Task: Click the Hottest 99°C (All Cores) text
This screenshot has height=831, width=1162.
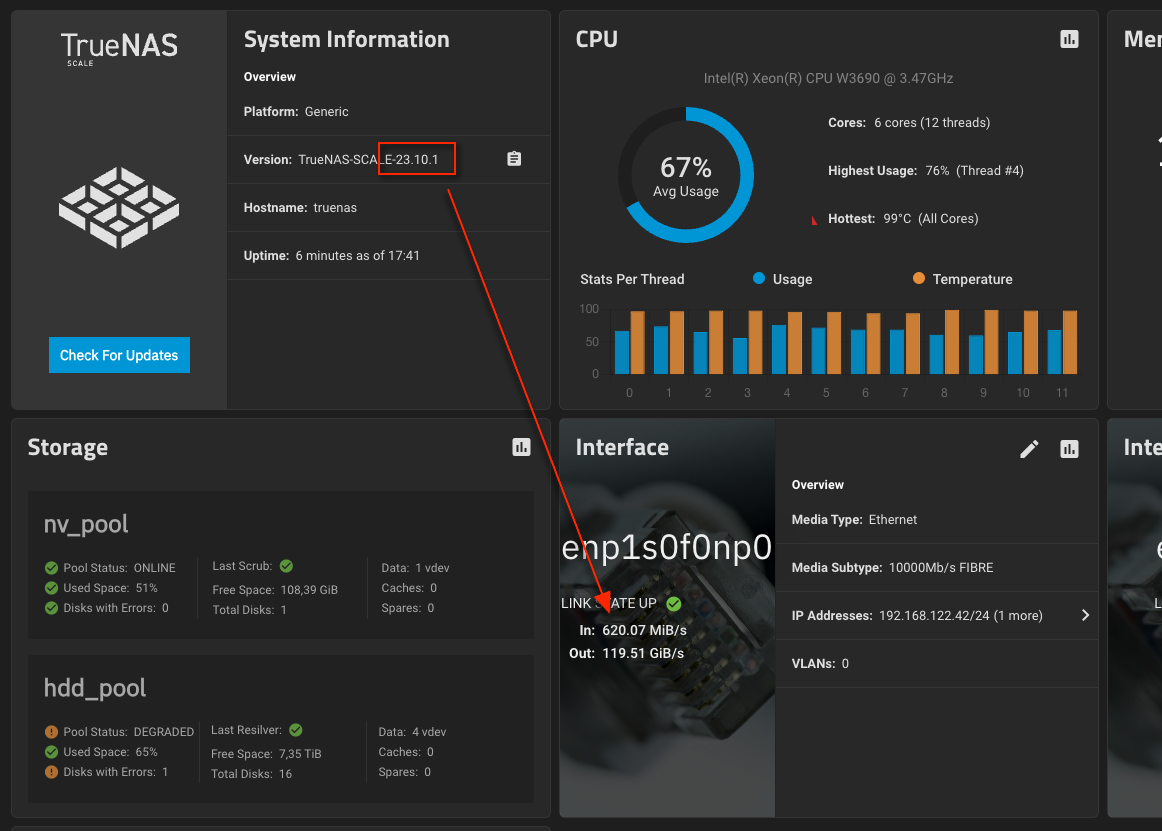Action: [x=903, y=219]
